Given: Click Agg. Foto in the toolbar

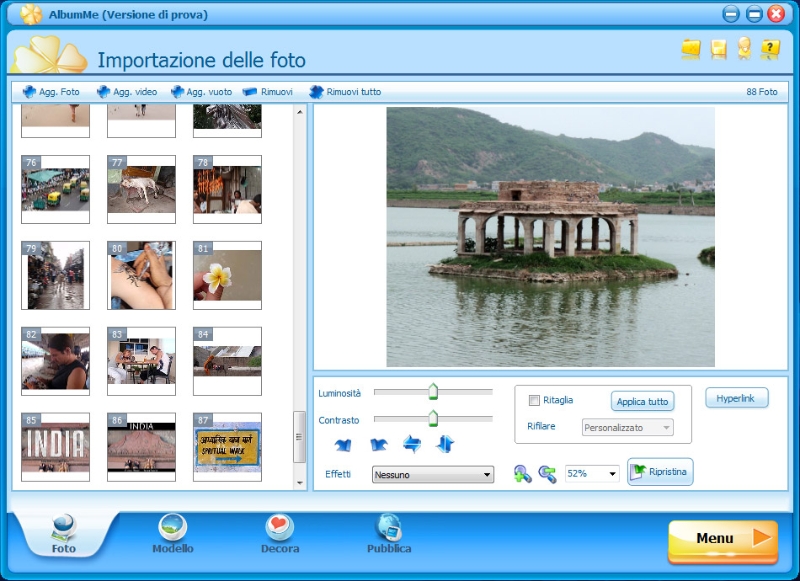Looking at the screenshot, I should (51, 92).
